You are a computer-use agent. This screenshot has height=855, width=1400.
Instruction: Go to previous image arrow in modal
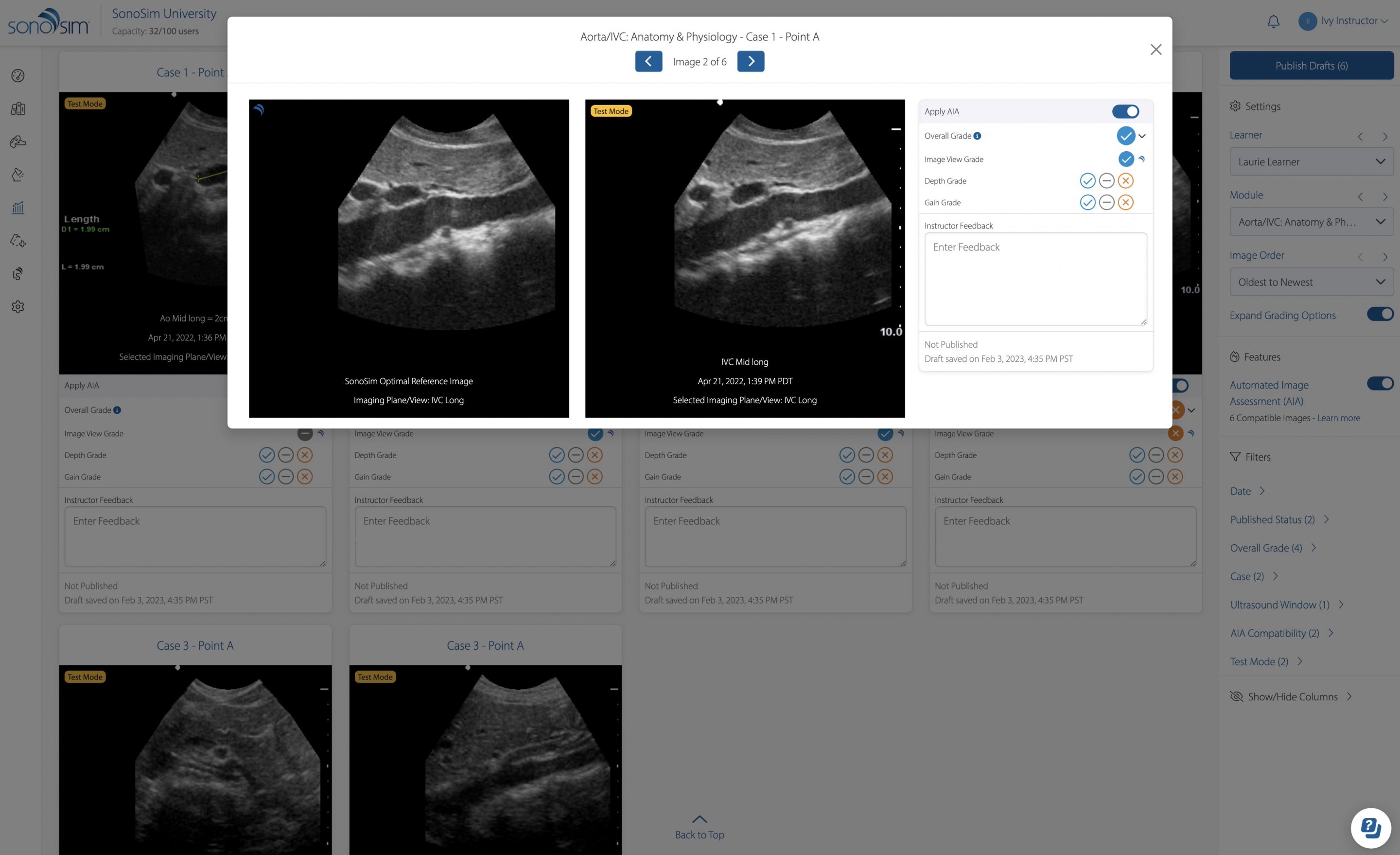tap(648, 61)
